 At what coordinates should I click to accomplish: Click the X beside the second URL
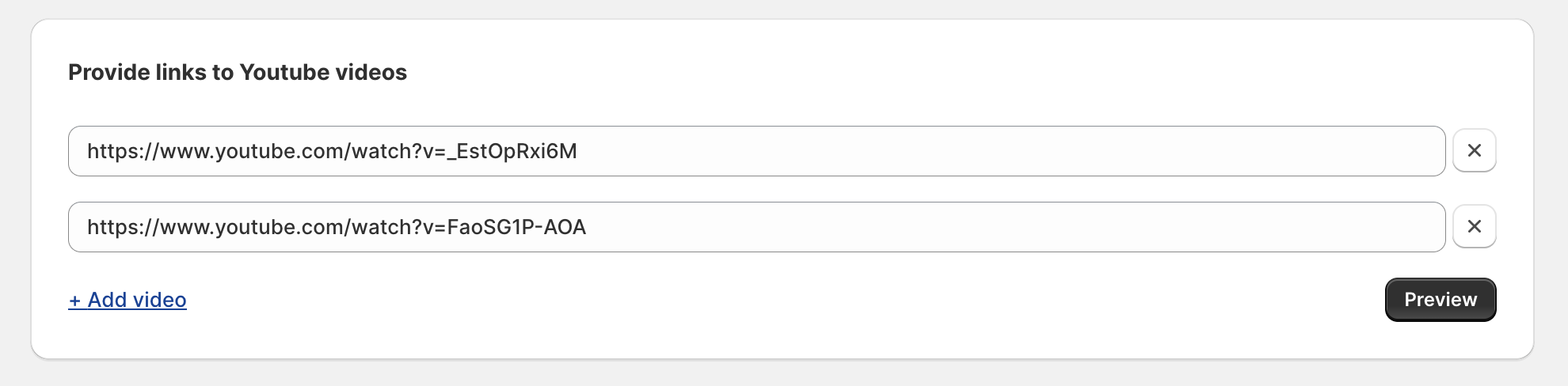[x=1474, y=226]
